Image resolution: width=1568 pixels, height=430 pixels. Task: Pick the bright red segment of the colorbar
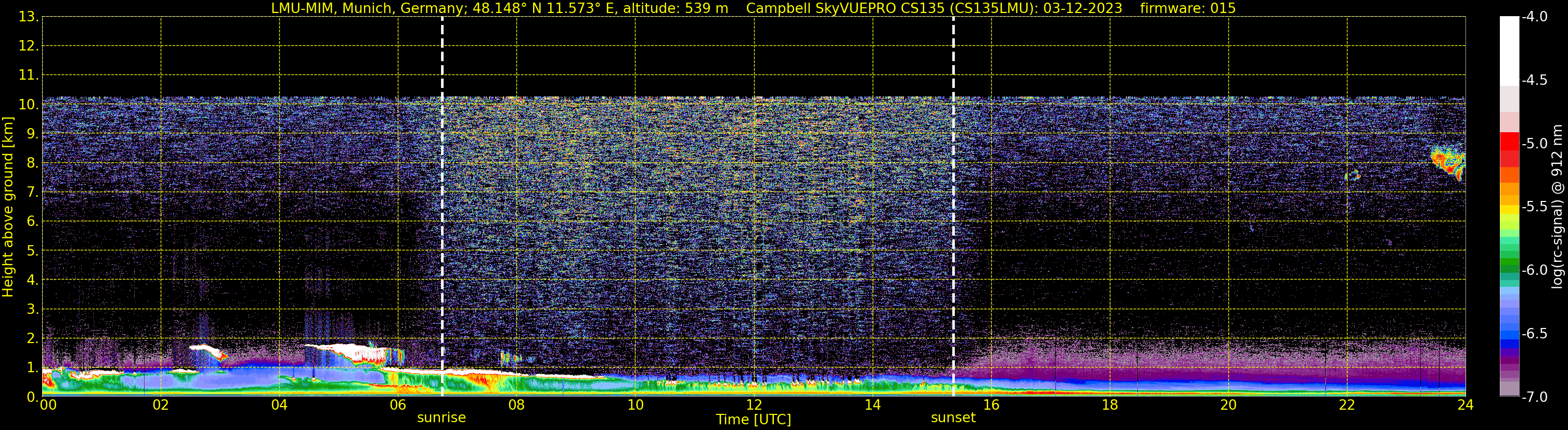[1510, 141]
